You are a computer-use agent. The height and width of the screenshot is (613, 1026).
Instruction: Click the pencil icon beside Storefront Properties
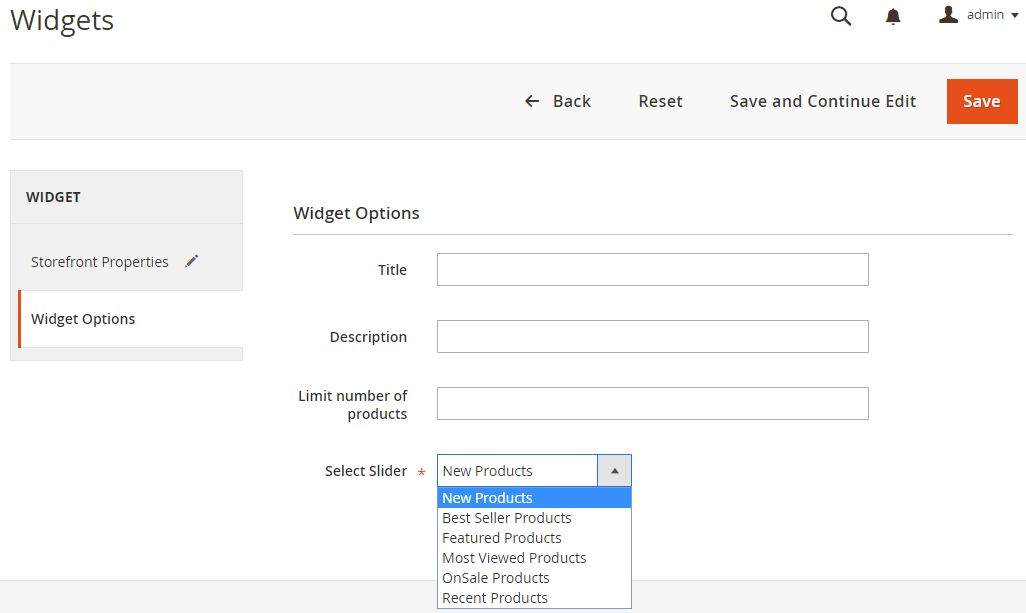tap(192, 261)
